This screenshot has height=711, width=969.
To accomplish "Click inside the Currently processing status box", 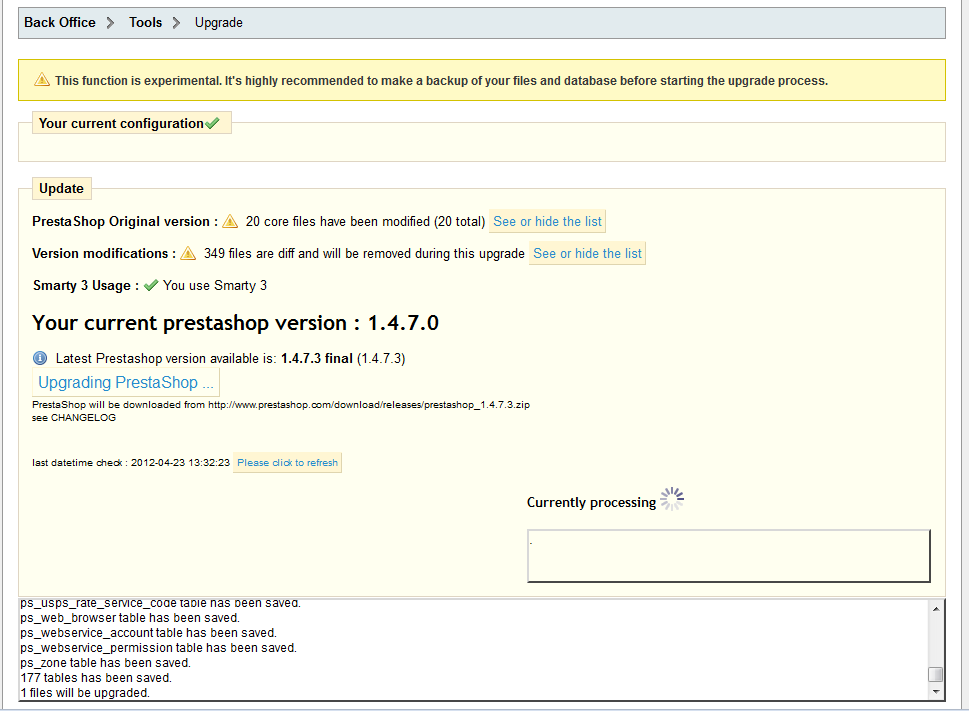I will [728, 555].
